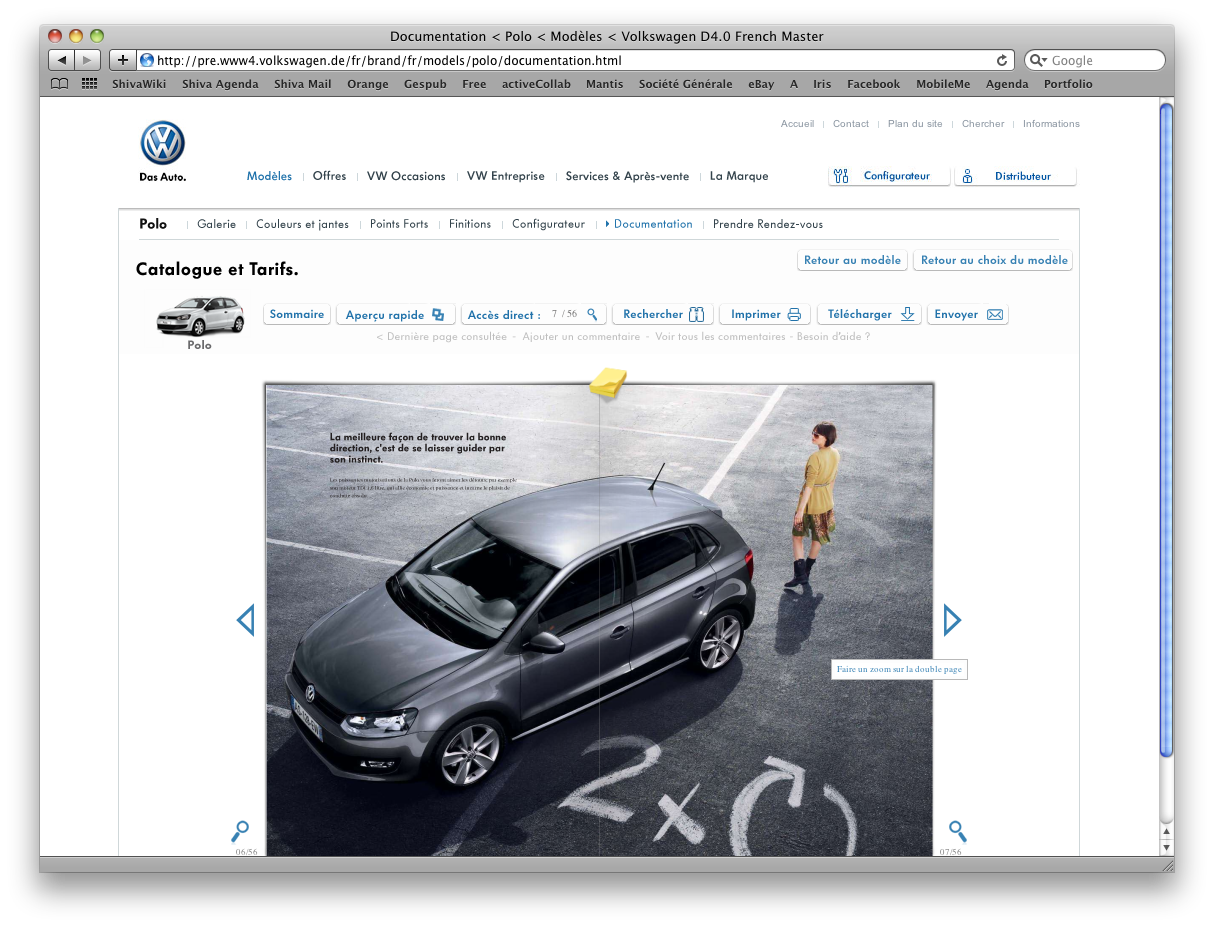
Task: Open the Shiva Agenda bookmark
Action: click(220, 84)
